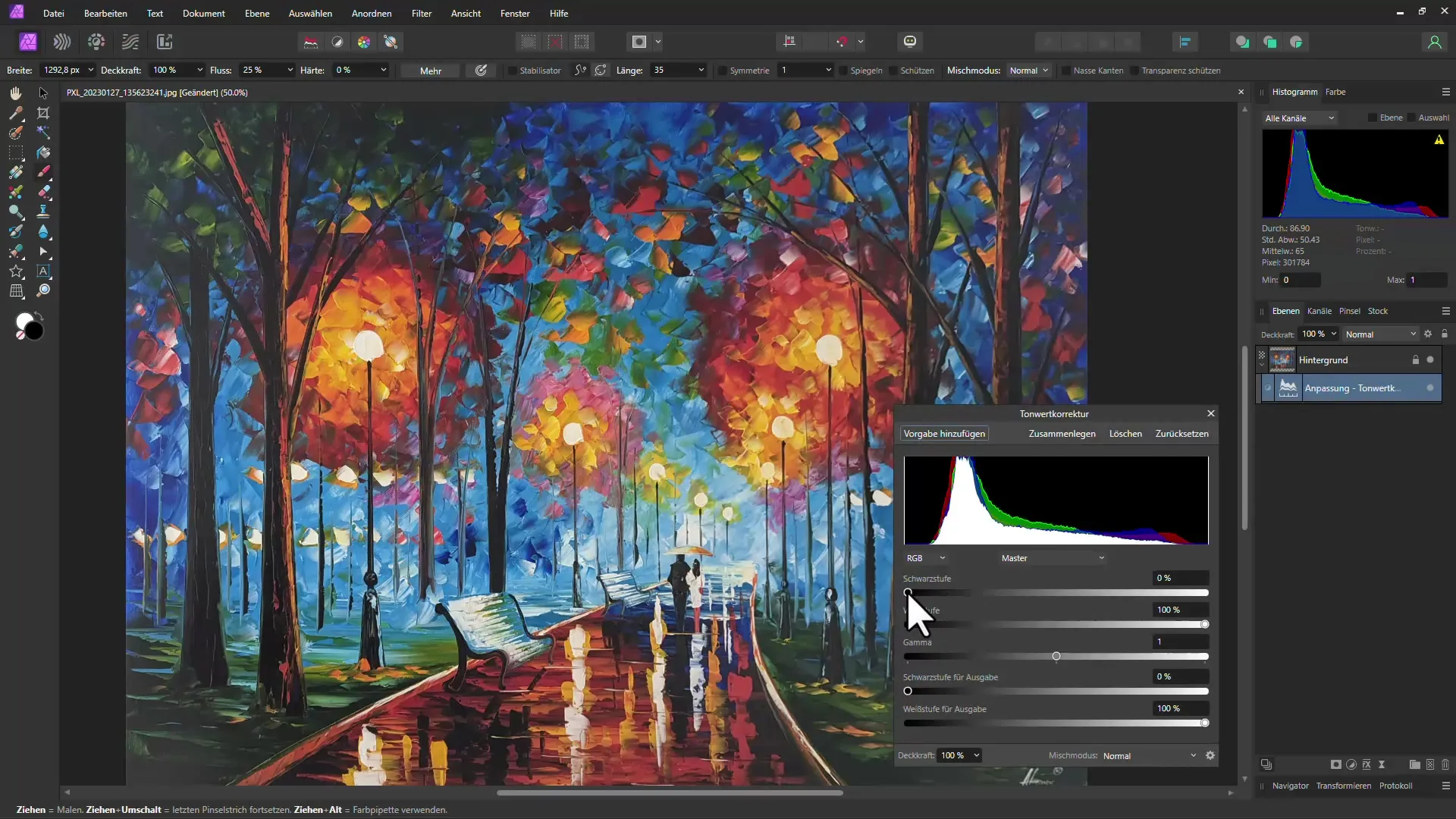This screenshot has width=1456, height=819.
Task: Open the RGB color model dropdown
Action: 926,558
